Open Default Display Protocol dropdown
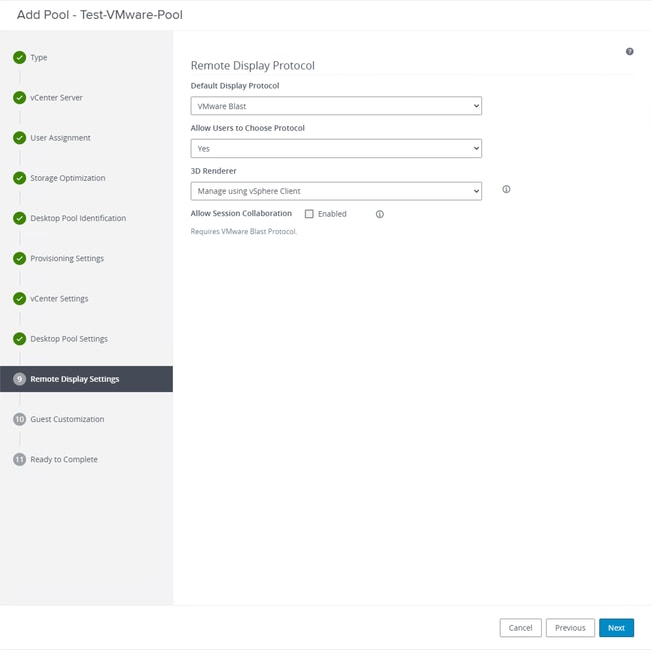Viewport: 651px width, 650px height. click(336, 106)
